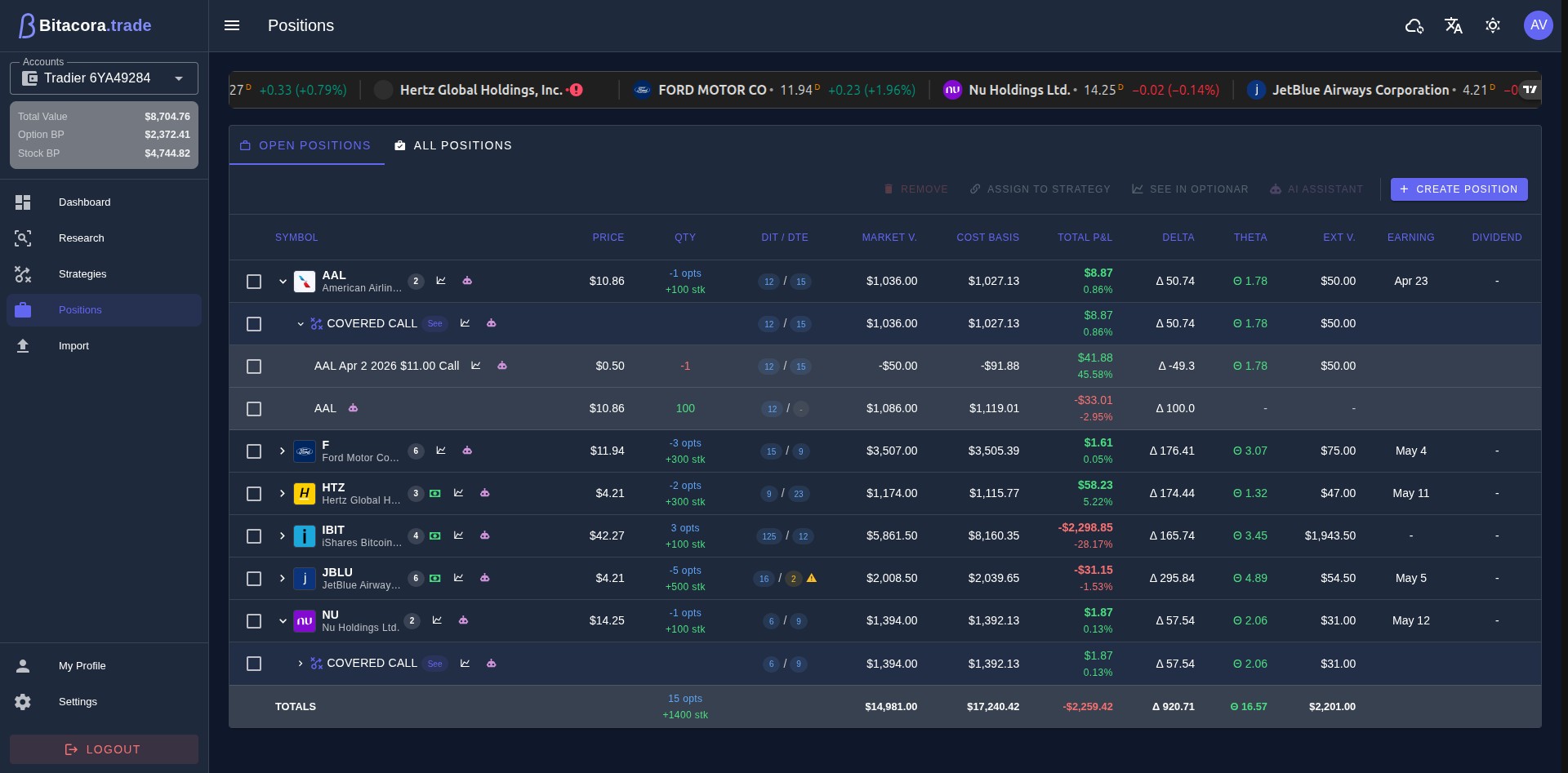Check the AAL Apr 2 2026 Call row checkbox
Screen dimensions: 1568x773
(x=254, y=367)
